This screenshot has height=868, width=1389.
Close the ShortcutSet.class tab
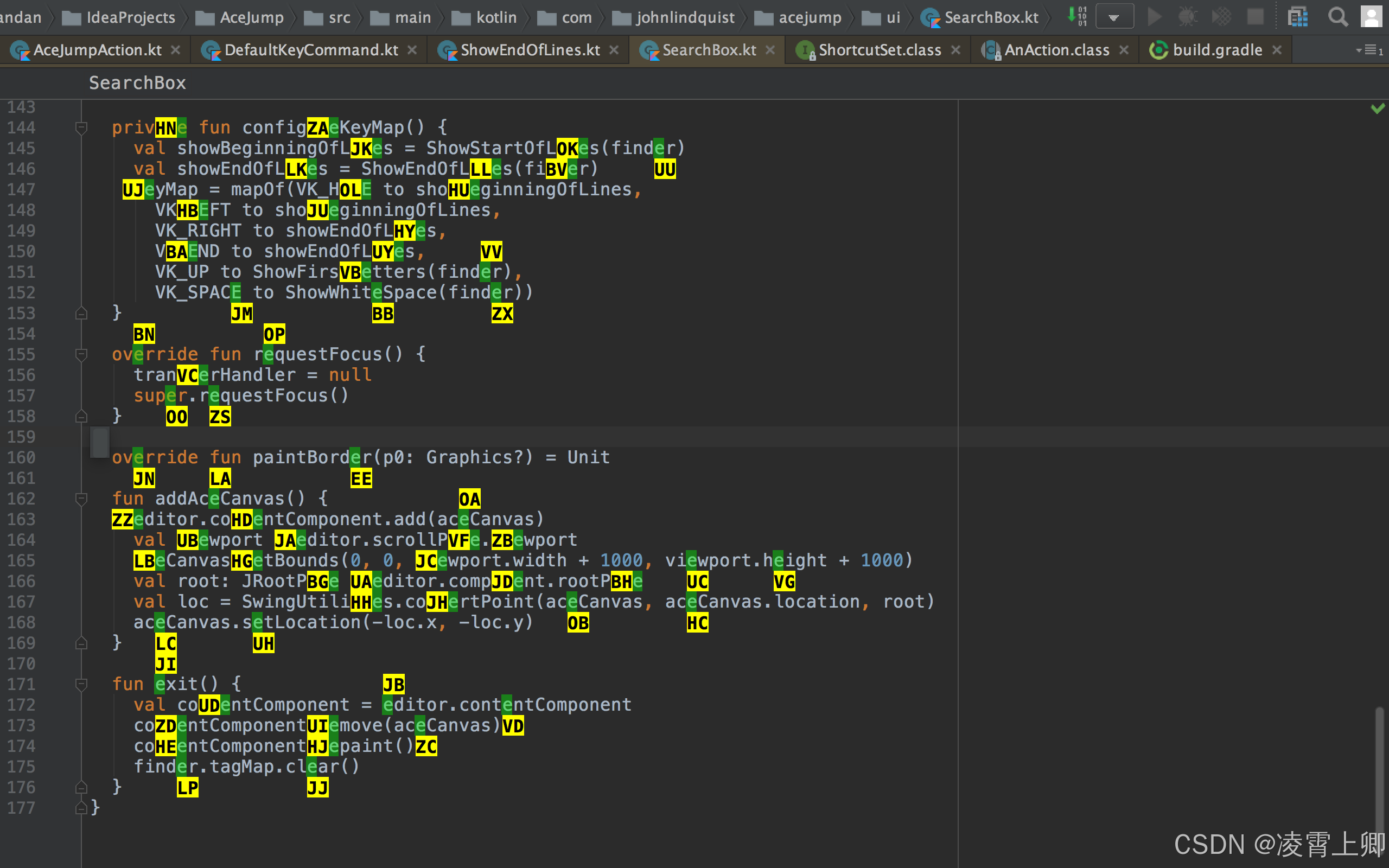tap(955, 50)
